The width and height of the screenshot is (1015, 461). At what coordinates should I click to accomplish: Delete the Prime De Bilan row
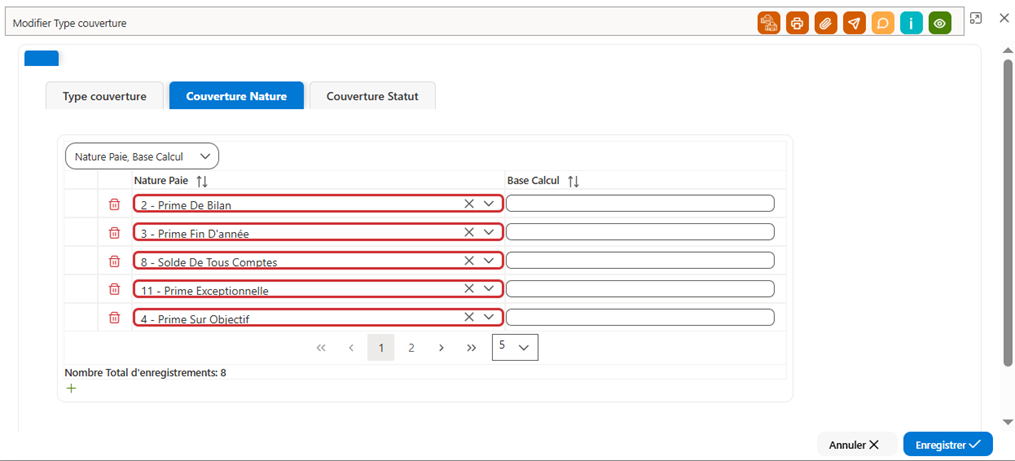point(114,204)
